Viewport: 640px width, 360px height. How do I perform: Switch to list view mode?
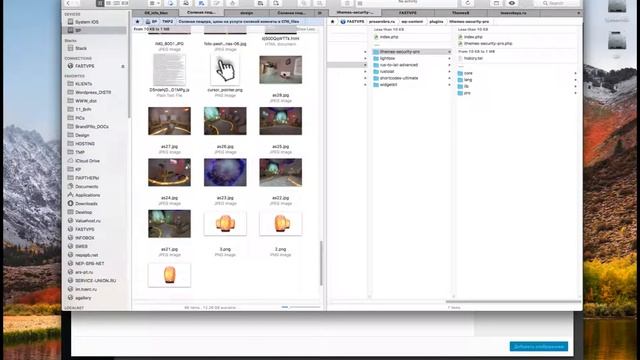[x=109, y=3]
